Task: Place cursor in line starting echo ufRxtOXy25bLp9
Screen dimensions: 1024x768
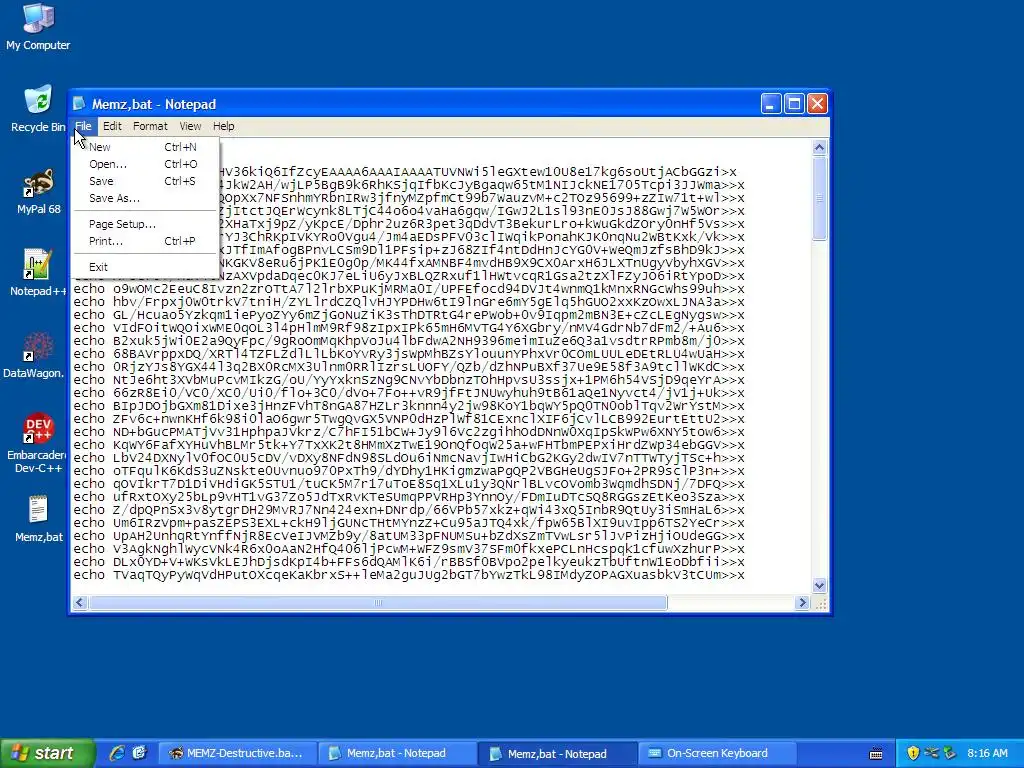Action: pyautogui.click(x=408, y=497)
